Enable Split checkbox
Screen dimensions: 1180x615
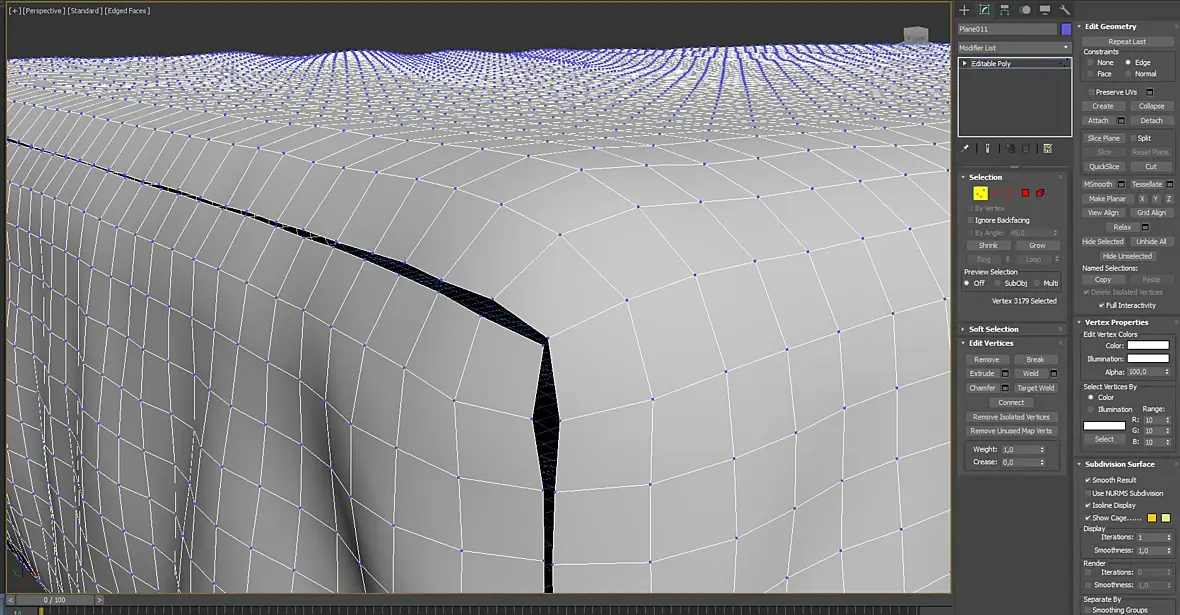[x=1133, y=139]
